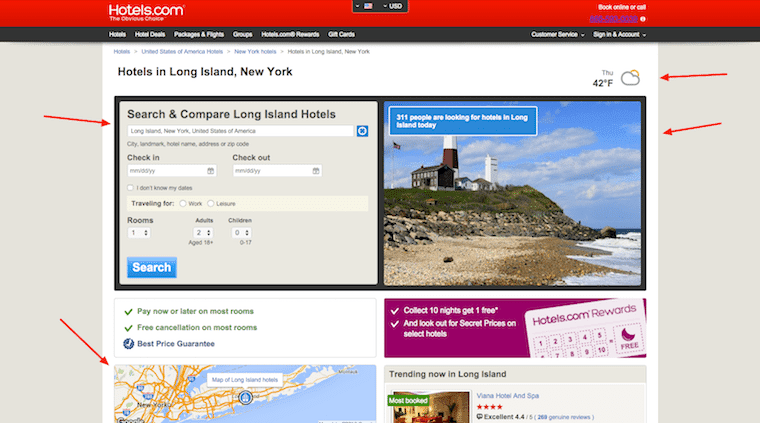
Task: Open the Children number selector
Action: click(x=241, y=233)
